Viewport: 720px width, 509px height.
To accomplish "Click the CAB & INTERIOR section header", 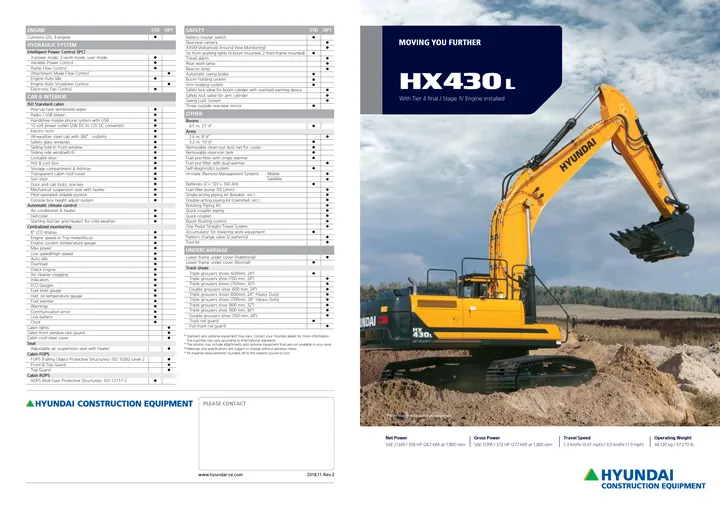I will 101,97.
